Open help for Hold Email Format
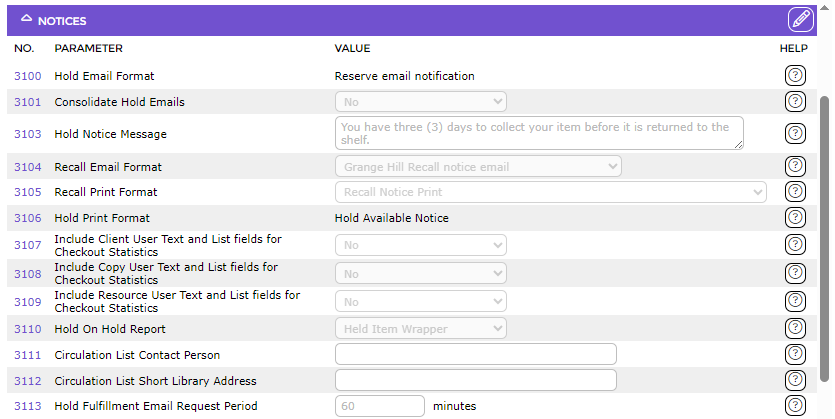Image resolution: width=835 pixels, height=419 pixels. click(x=795, y=76)
